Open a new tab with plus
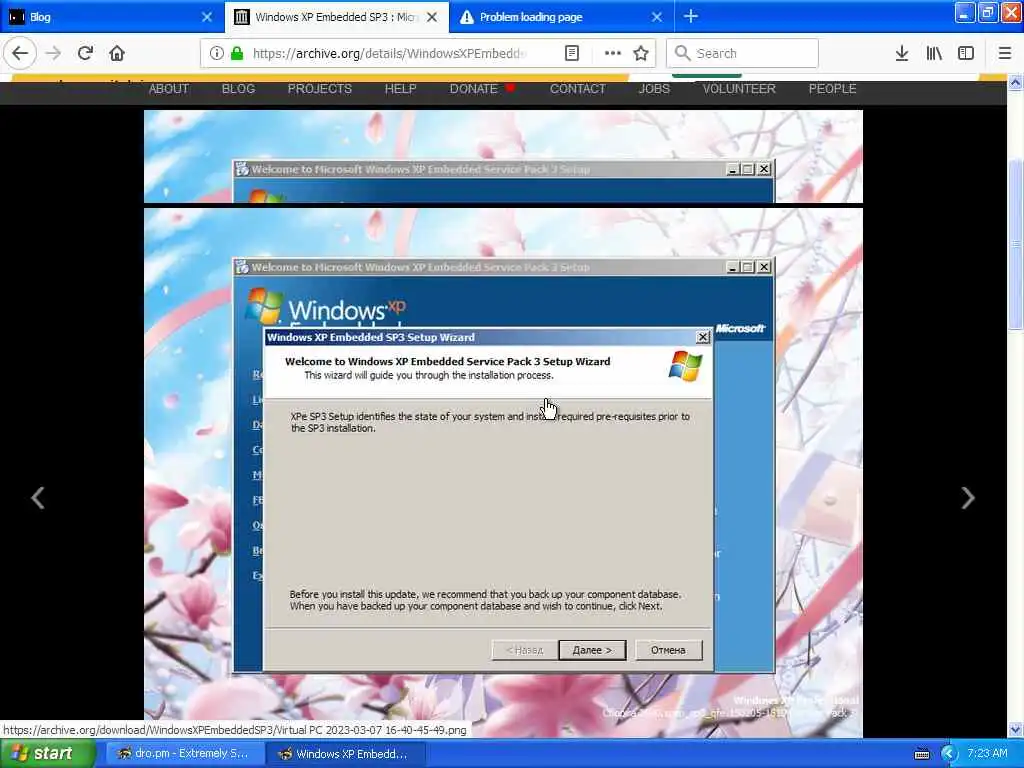 pos(691,17)
